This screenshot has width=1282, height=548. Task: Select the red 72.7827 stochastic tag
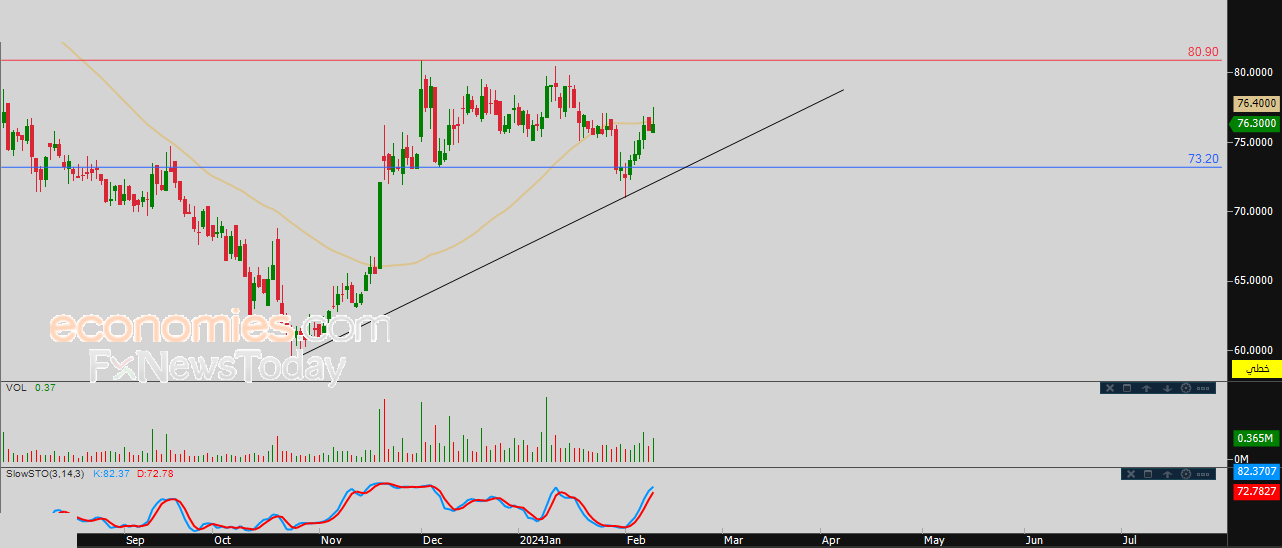click(1256, 492)
